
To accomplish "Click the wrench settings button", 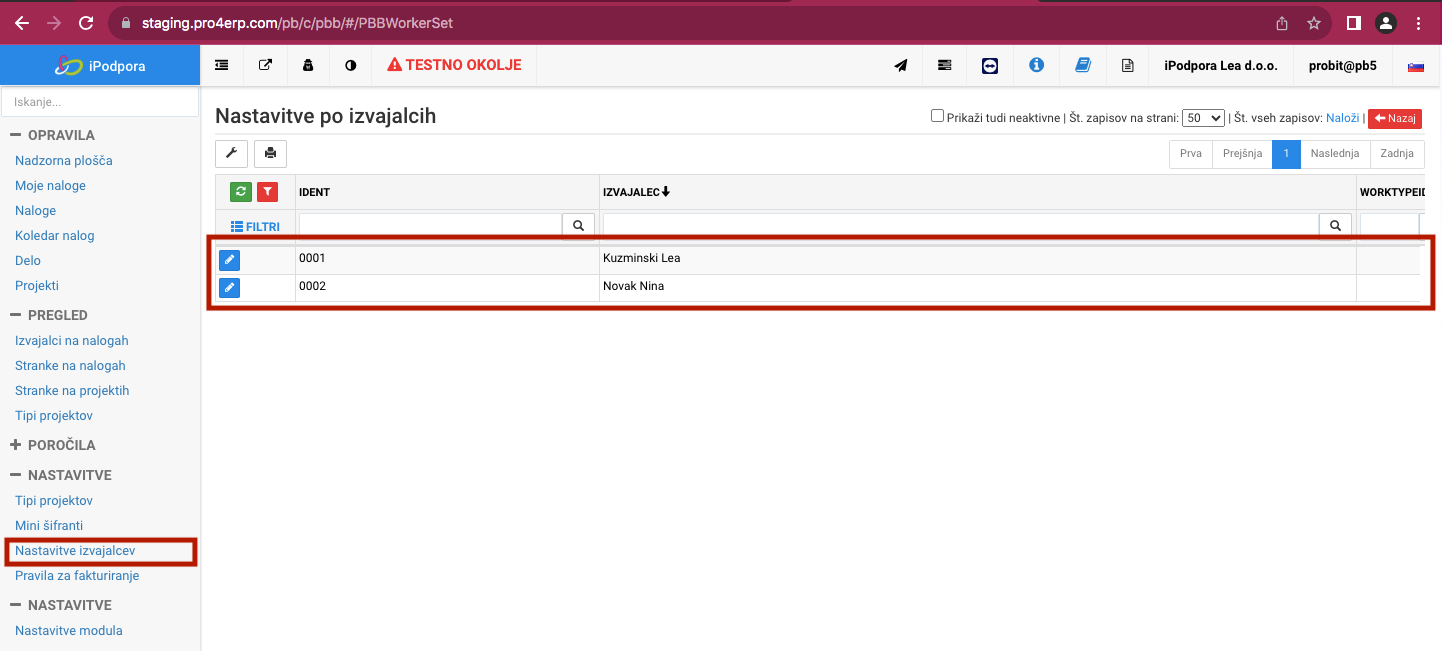I will pos(231,153).
